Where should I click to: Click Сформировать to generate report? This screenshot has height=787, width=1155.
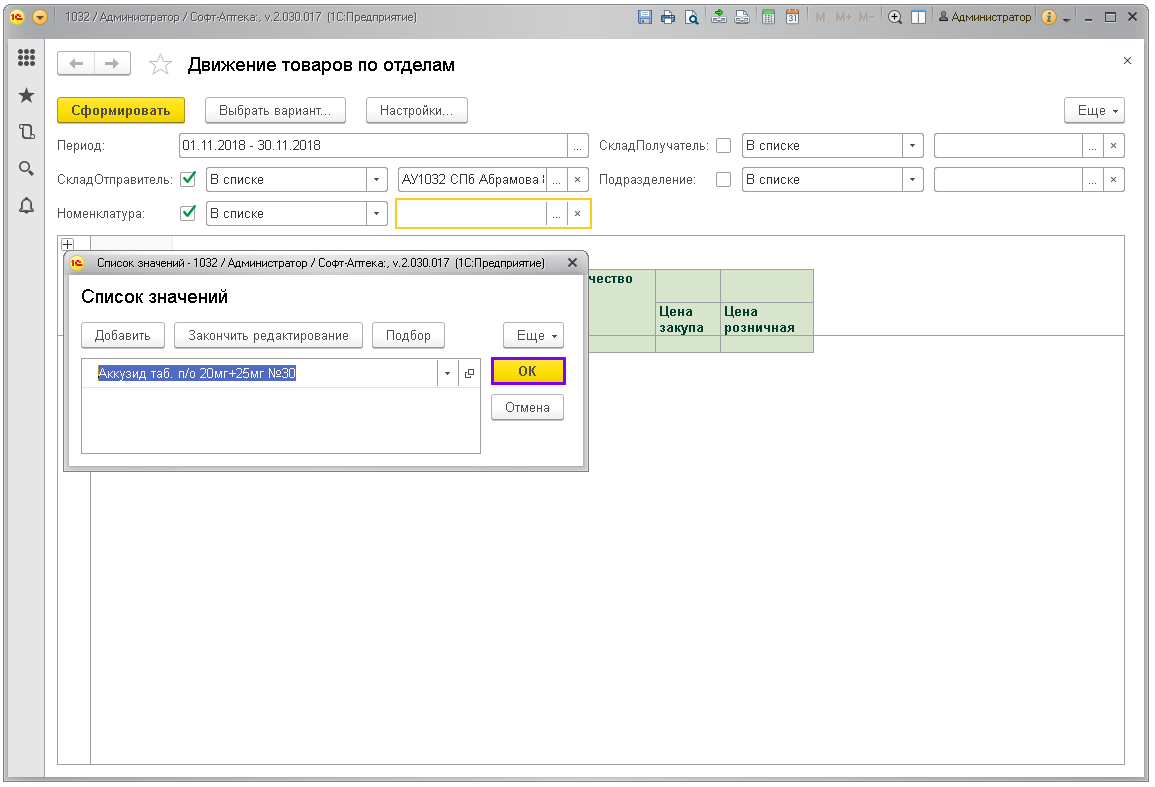(121, 111)
